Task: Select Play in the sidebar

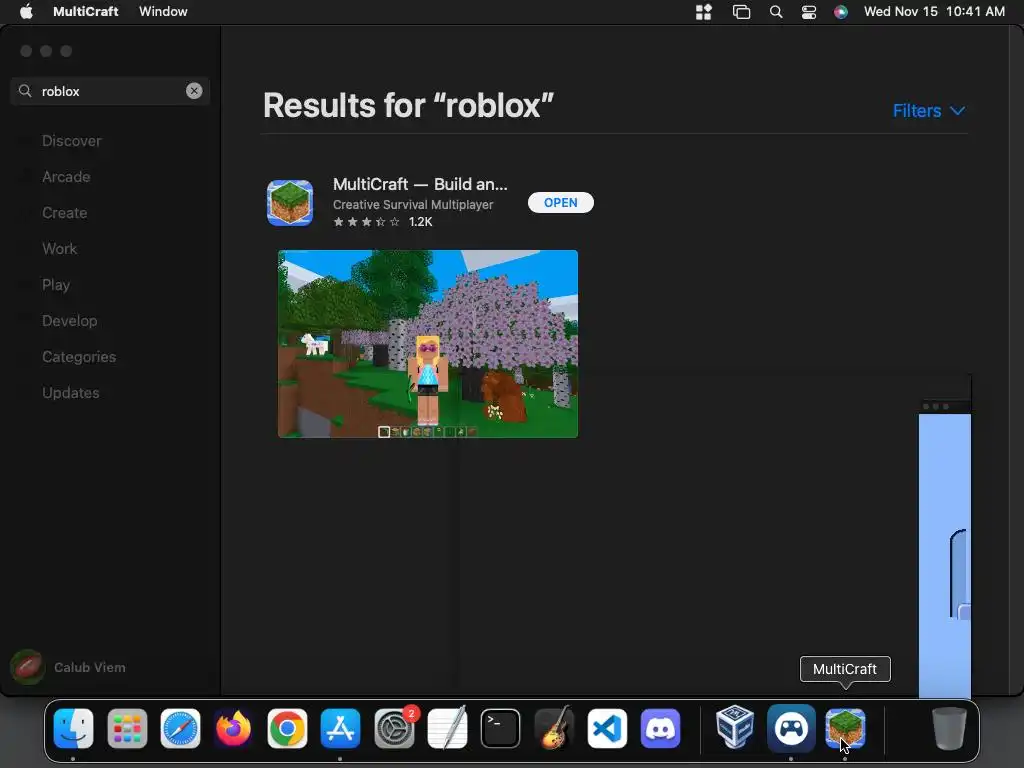Action: click(56, 285)
